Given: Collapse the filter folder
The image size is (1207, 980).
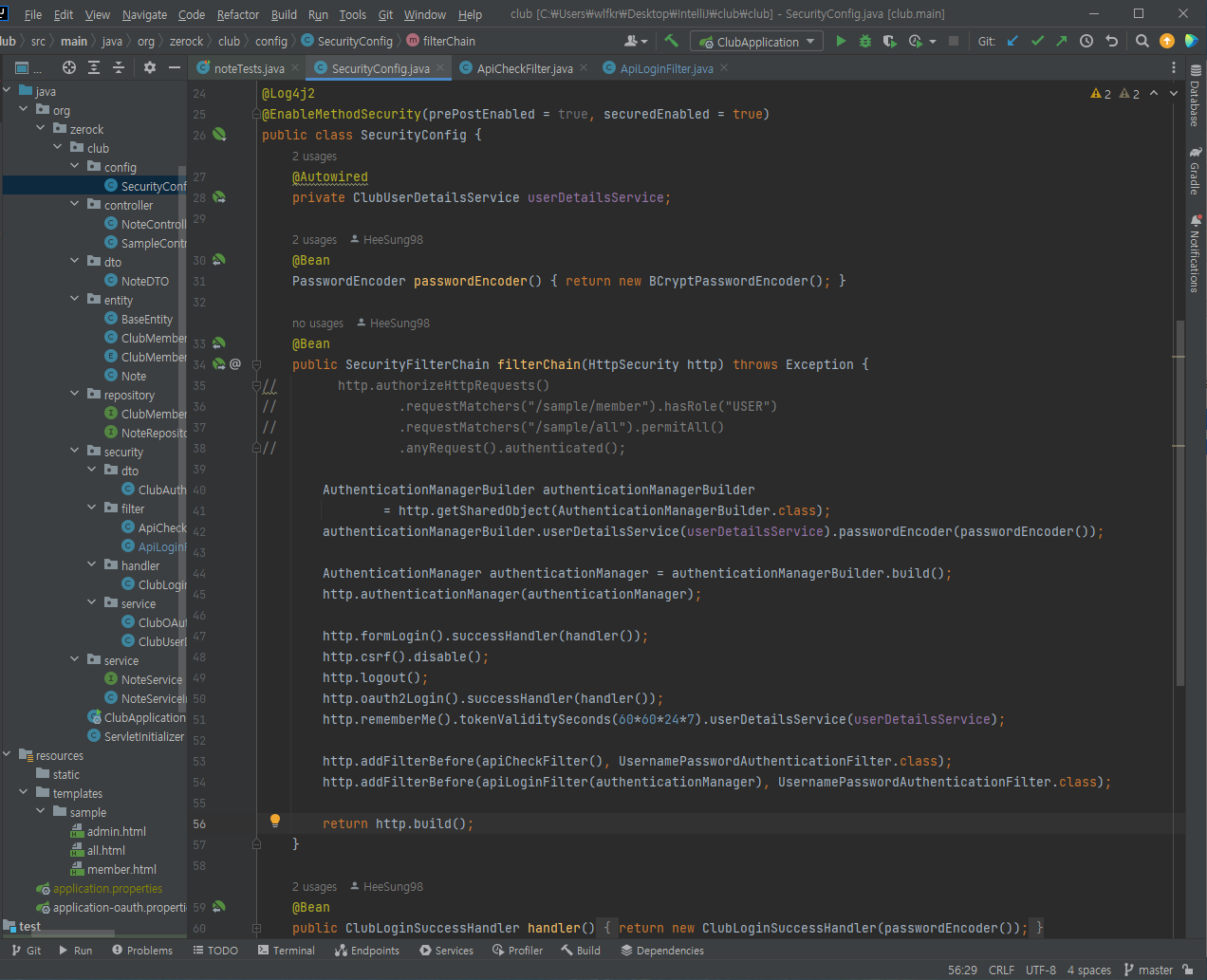Looking at the screenshot, I should point(92,508).
